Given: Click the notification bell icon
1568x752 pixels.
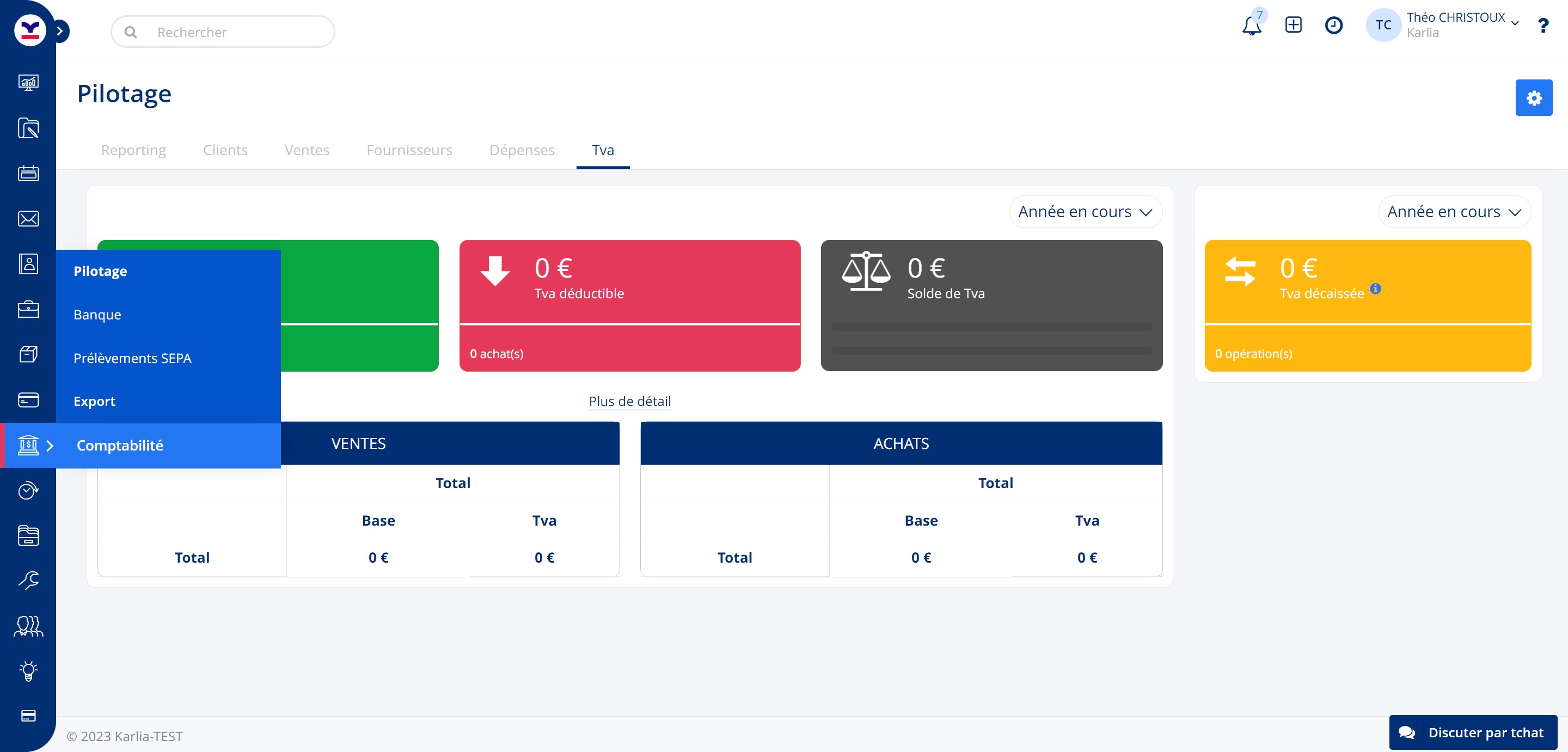Looking at the screenshot, I should 1251,26.
